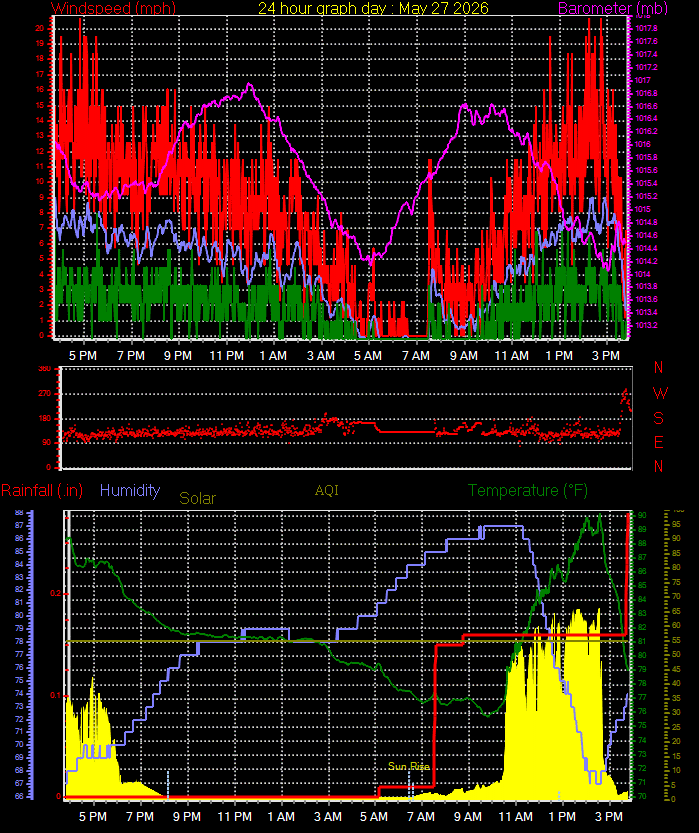
Task: Click the 'Humidity' legend label
Action: (x=130, y=490)
